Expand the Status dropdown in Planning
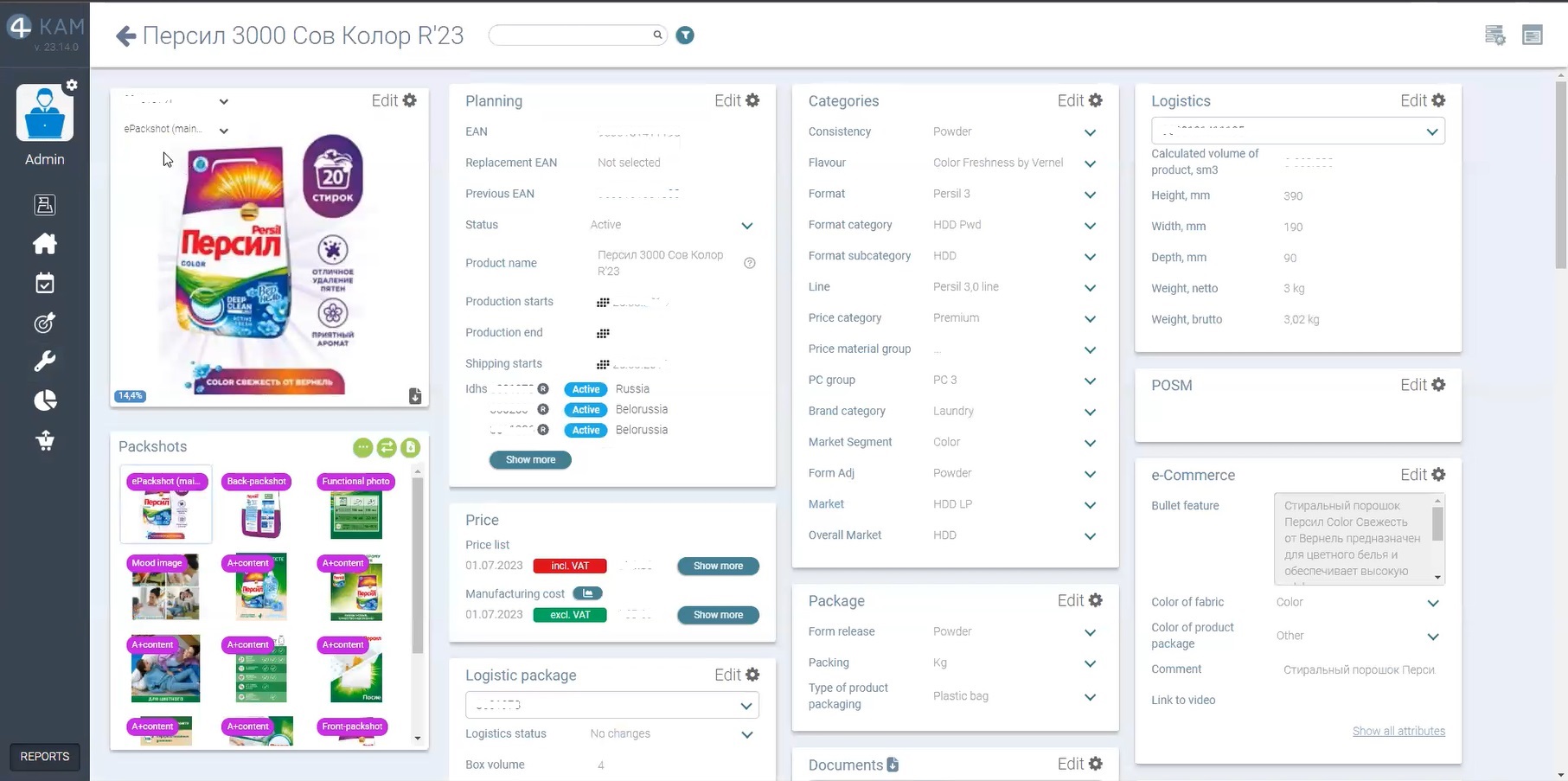This screenshot has height=781, width=1568. pyautogui.click(x=747, y=226)
